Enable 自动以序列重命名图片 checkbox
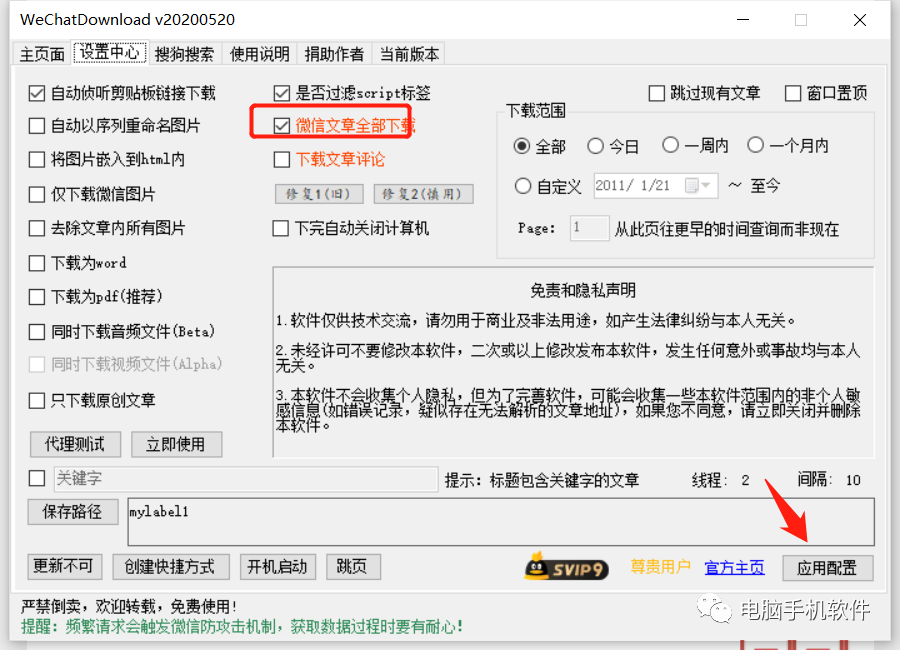The image size is (900, 650). (37, 126)
